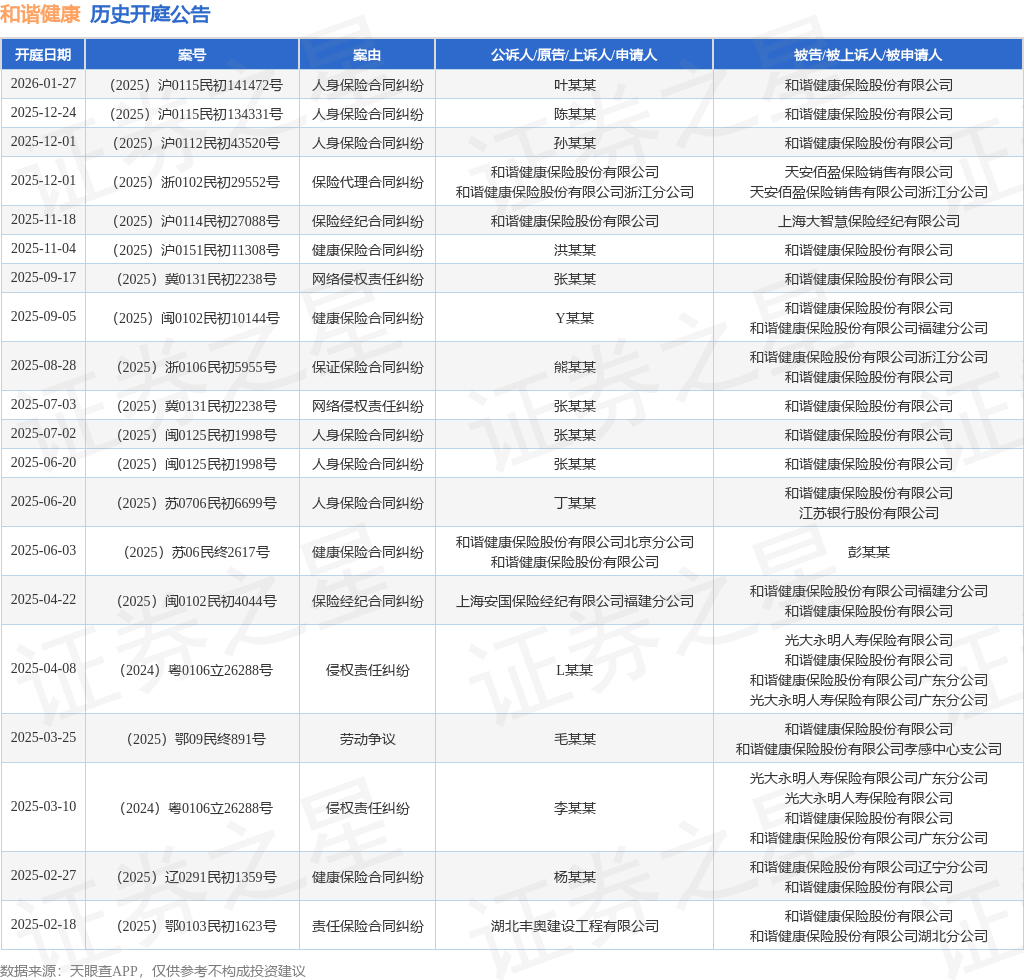The height and width of the screenshot is (980, 1024).
Task: Select date cell 2025-03-25
Action: 43,738
